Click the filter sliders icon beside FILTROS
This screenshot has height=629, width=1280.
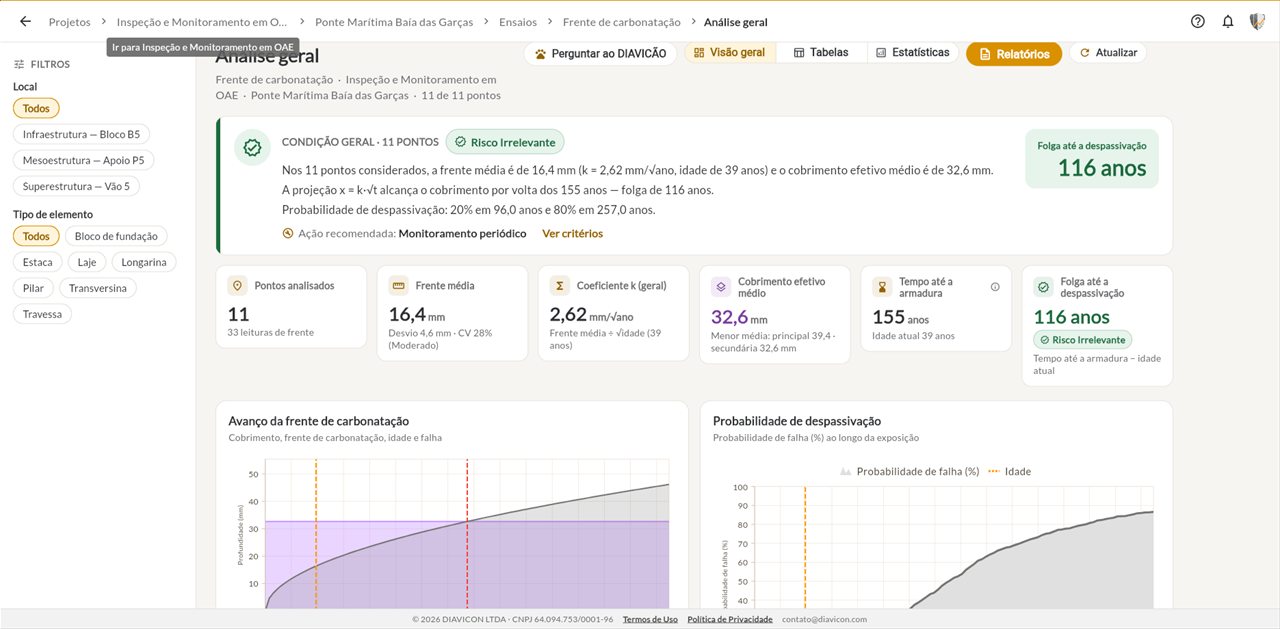coord(19,64)
